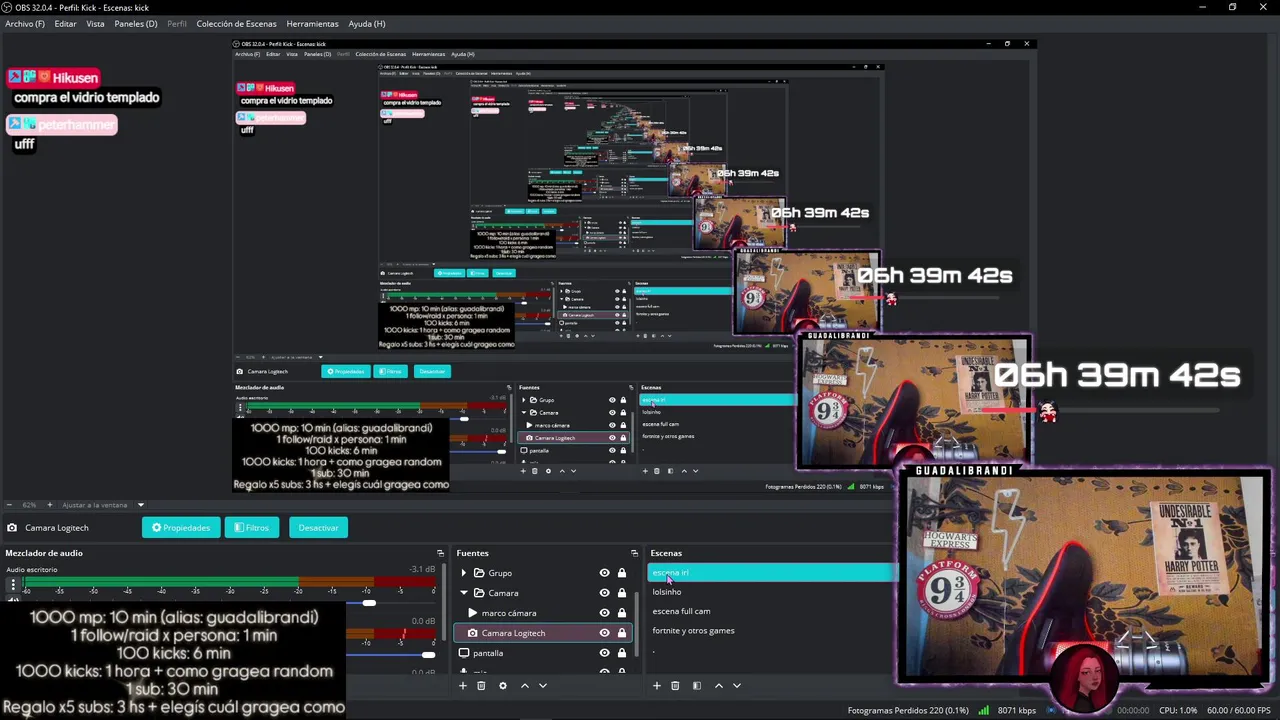Click the Audio escritorio volume slider handle
Viewport: 1280px width, 720px height.
[x=369, y=602]
